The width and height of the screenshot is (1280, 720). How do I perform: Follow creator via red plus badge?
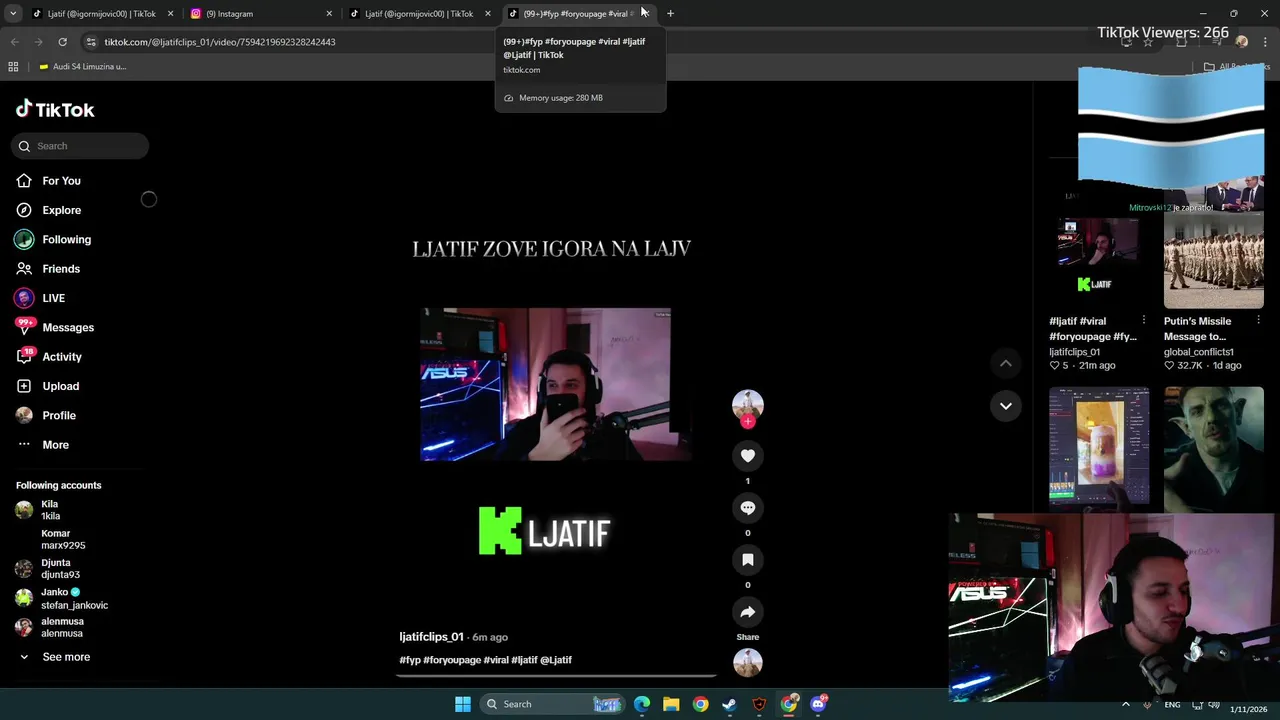click(747, 421)
